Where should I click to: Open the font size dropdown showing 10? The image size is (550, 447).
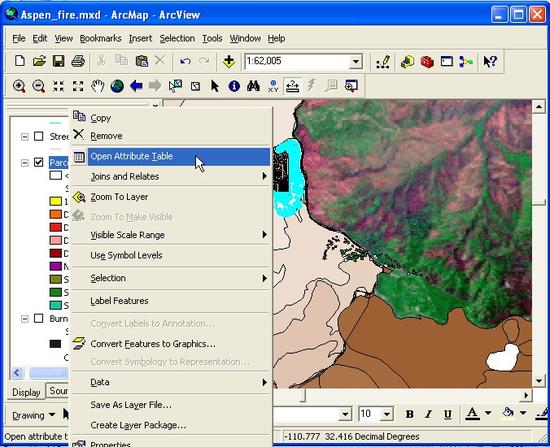(x=387, y=414)
